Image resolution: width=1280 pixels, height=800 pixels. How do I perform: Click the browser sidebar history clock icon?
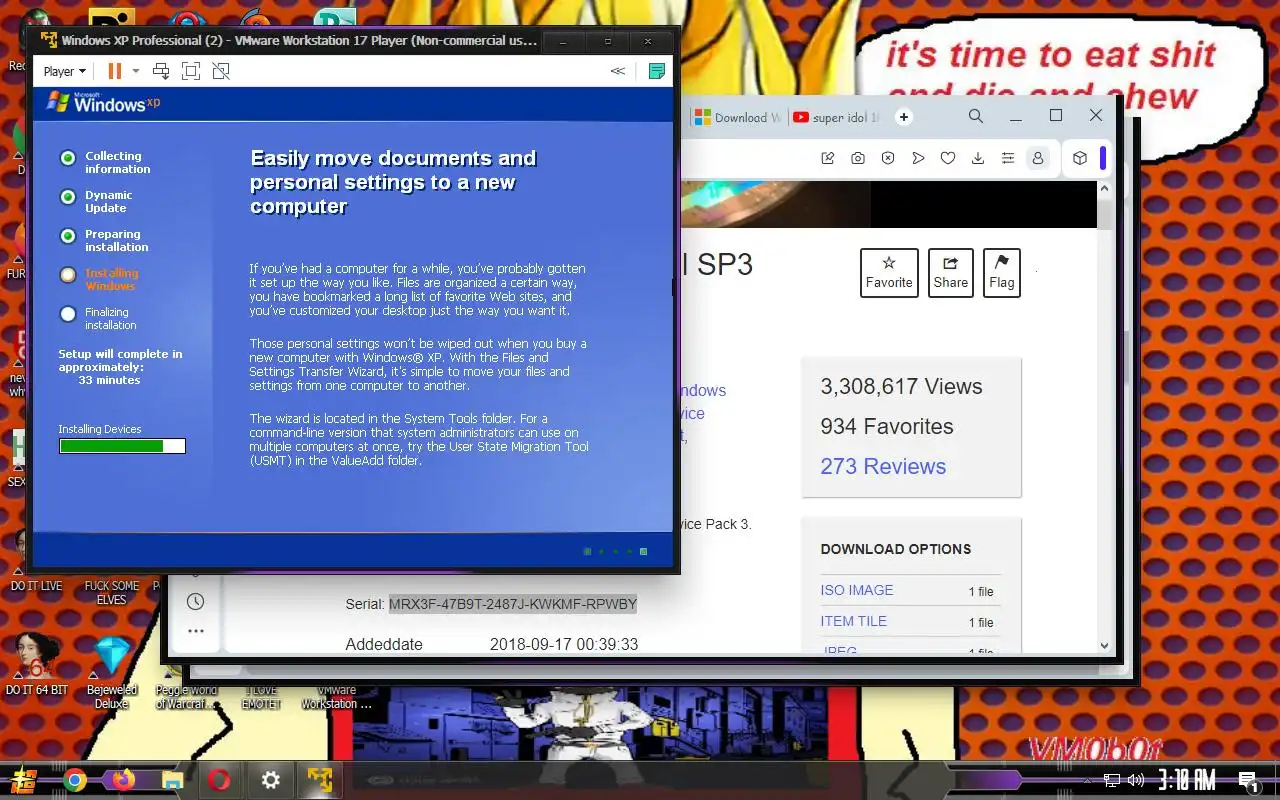(x=195, y=601)
